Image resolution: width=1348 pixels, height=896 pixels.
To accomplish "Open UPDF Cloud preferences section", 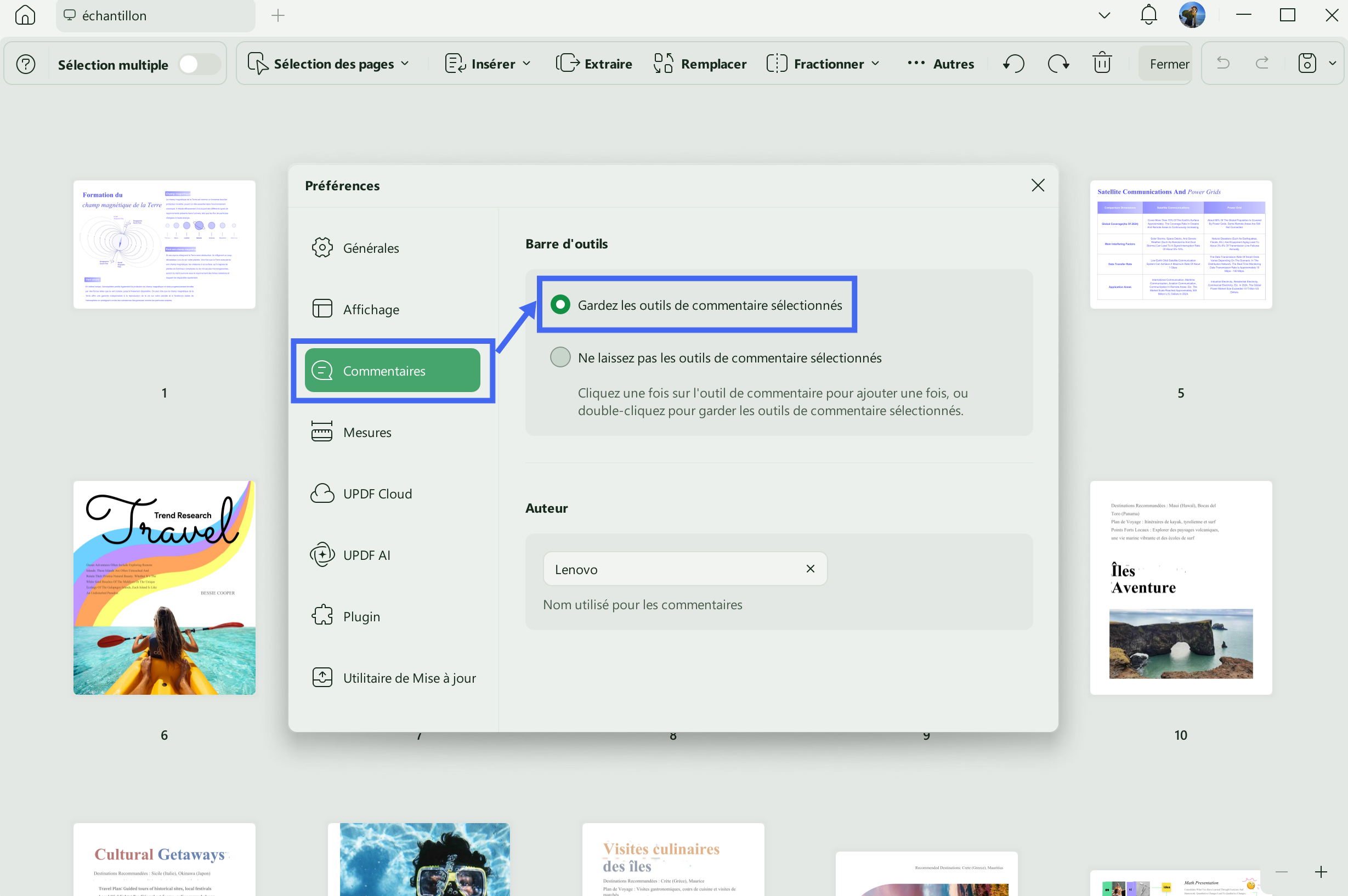I will (x=393, y=493).
